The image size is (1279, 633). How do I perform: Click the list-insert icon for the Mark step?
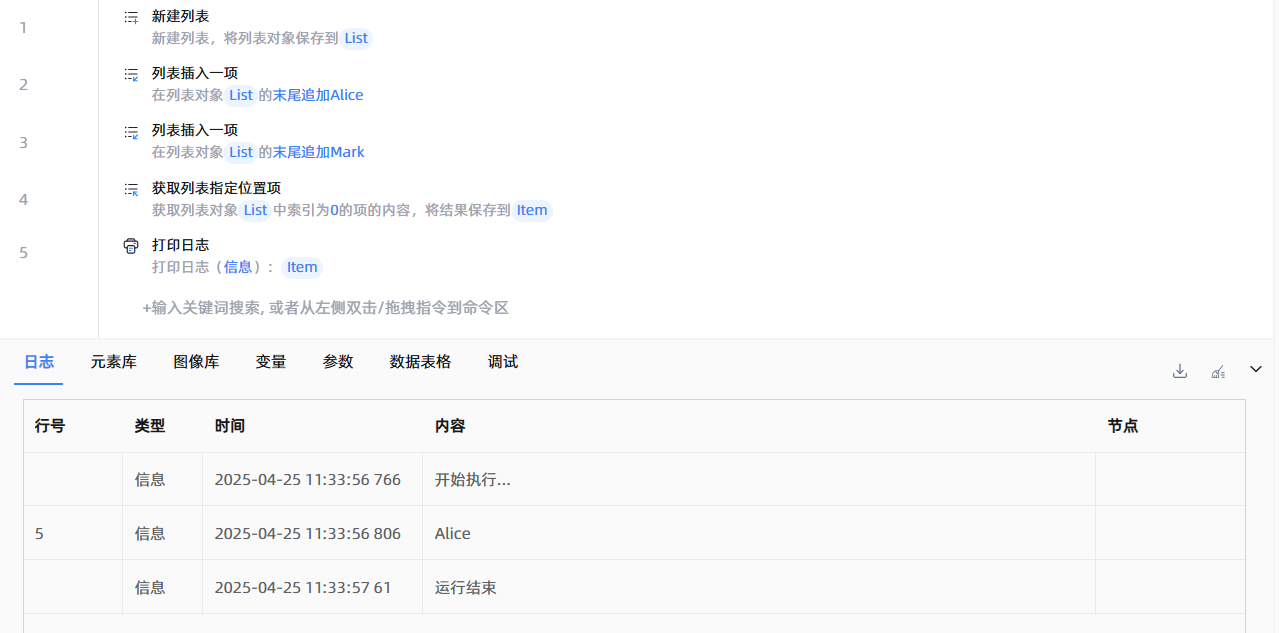click(131, 131)
